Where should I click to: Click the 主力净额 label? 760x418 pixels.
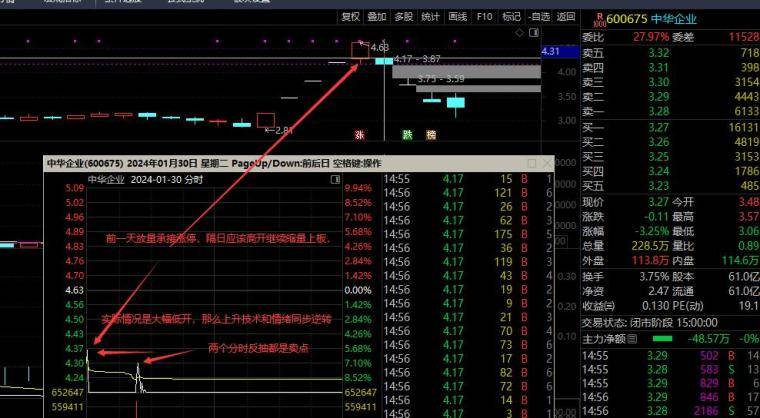604,339
